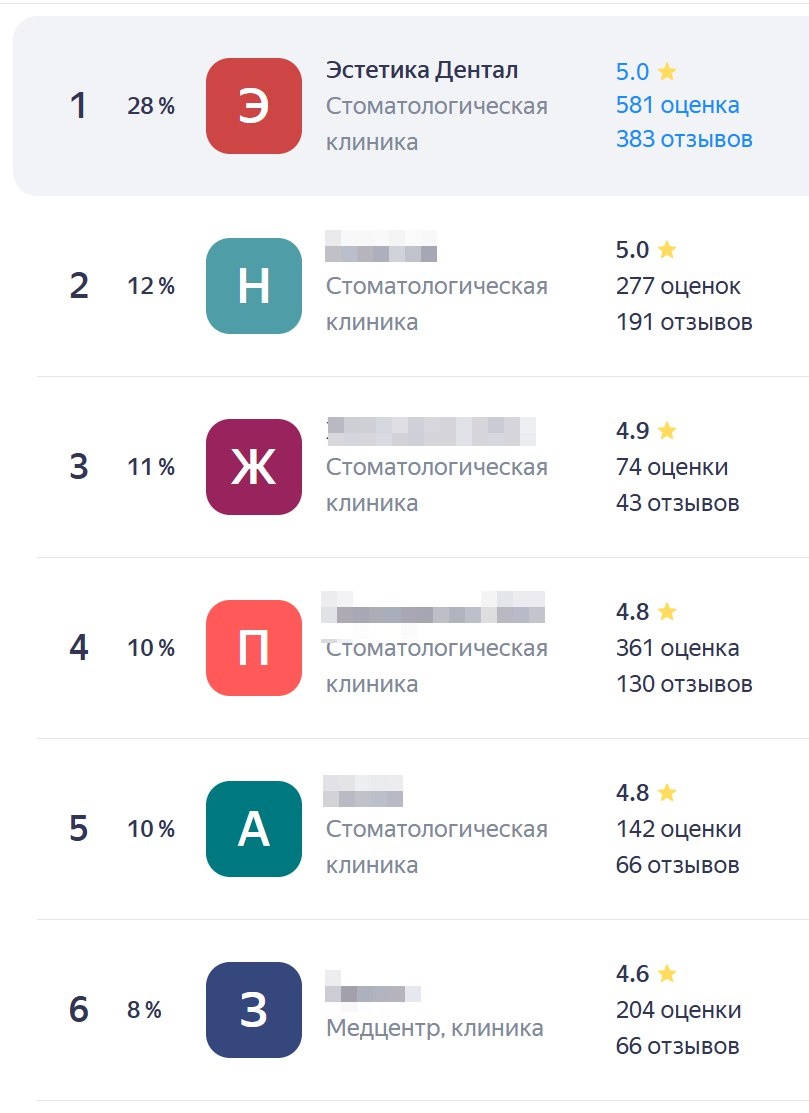Click the red Э clinic icon
809x1113 pixels.
click(x=253, y=106)
